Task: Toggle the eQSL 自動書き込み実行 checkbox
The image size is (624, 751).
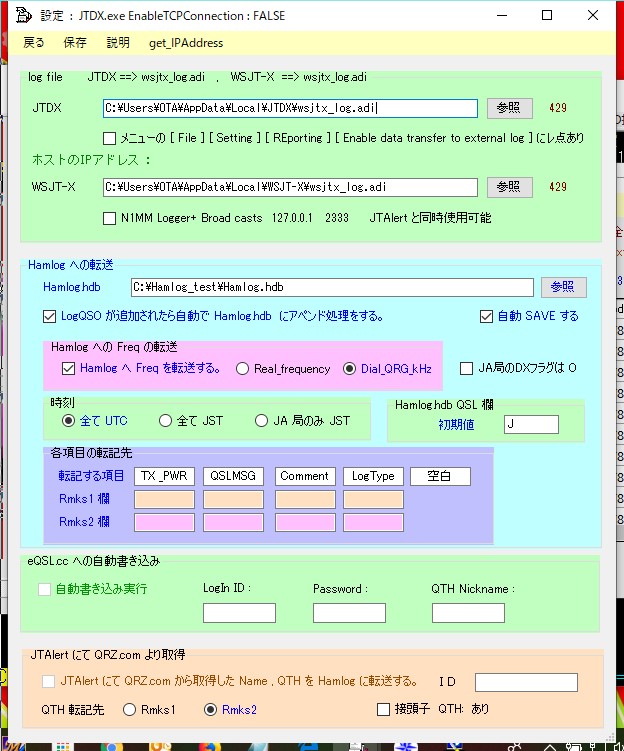Action: 45,589
